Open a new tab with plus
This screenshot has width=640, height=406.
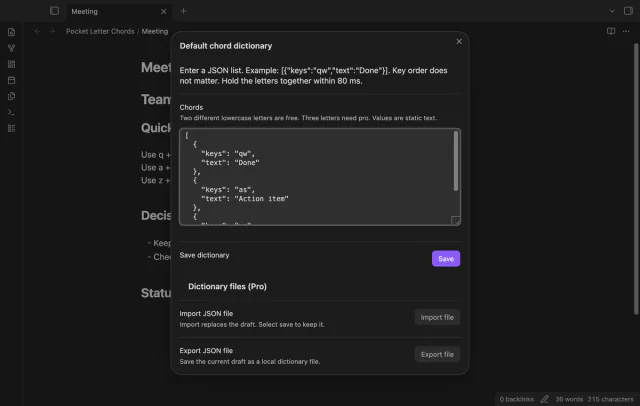(183, 11)
